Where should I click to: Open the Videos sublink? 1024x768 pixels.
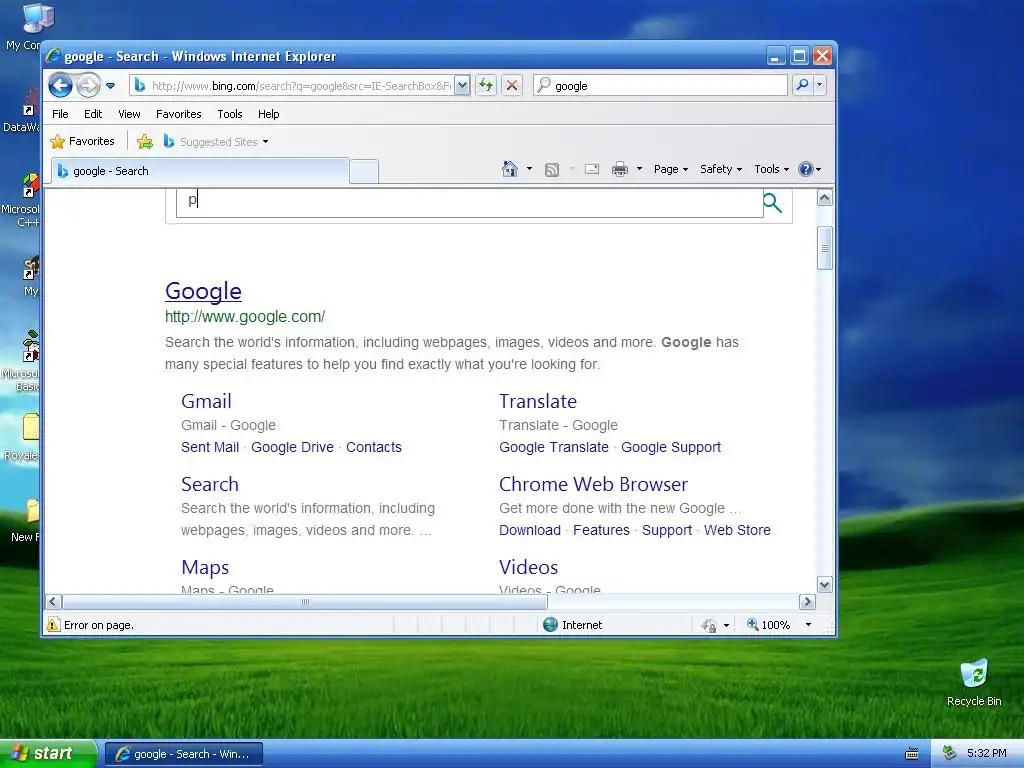coord(528,567)
